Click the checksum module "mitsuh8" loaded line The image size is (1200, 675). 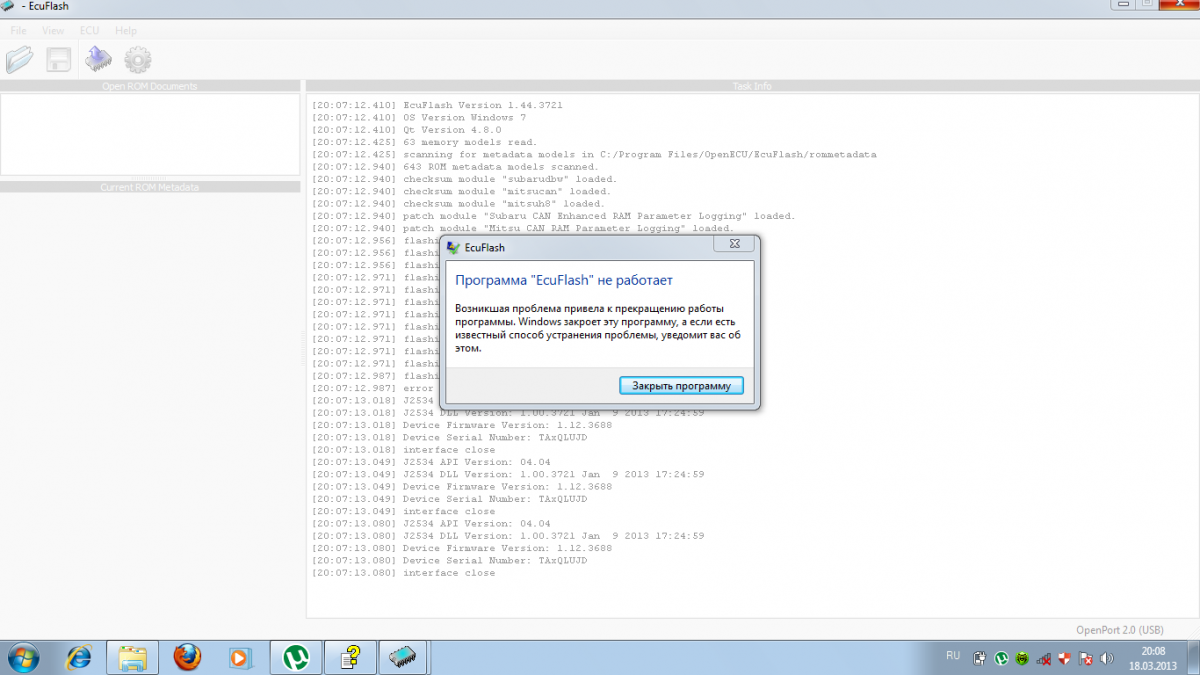(x=458, y=204)
